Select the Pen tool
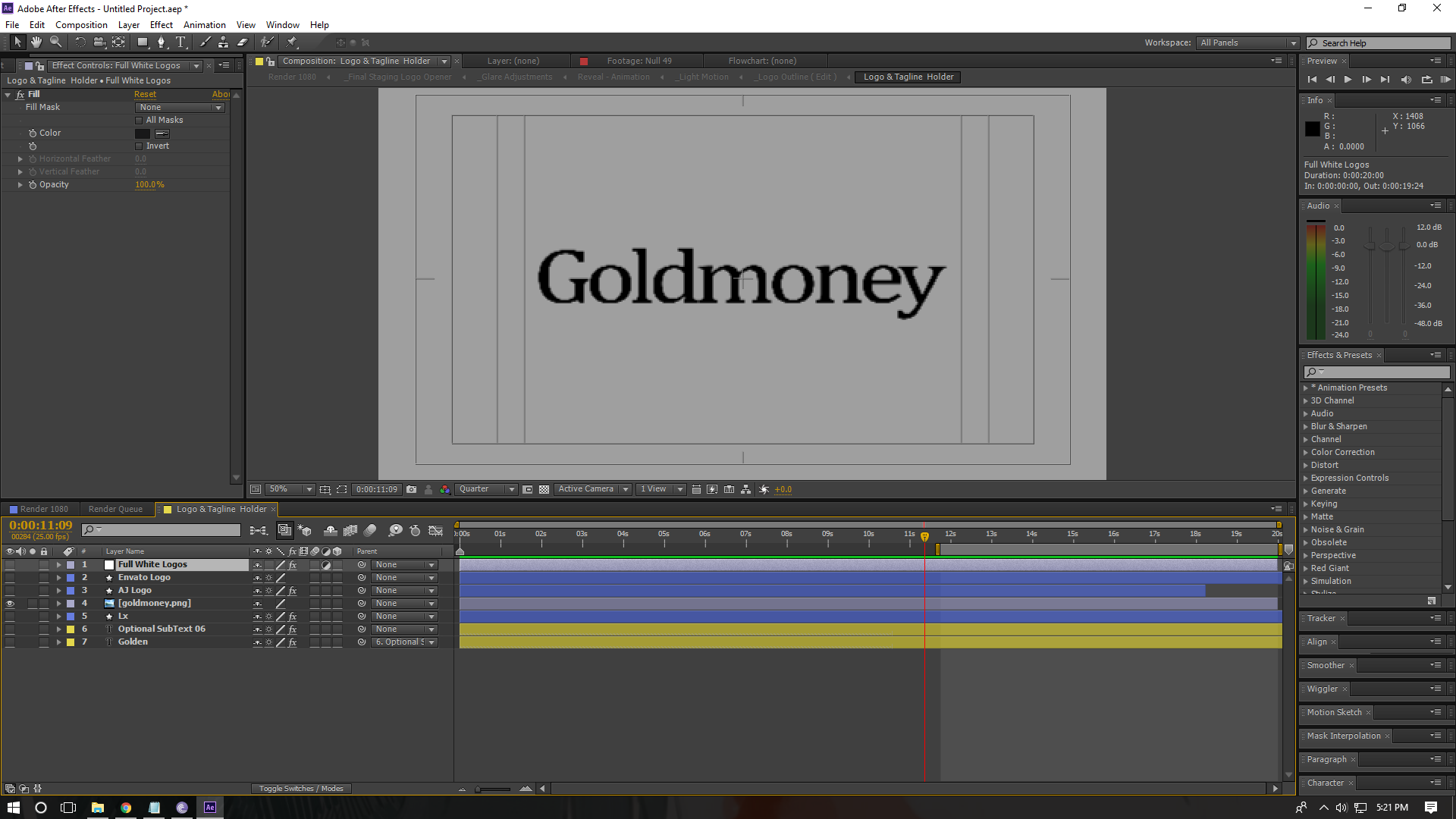The width and height of the screenshot is (1456, 819). (x=161, y=42)
